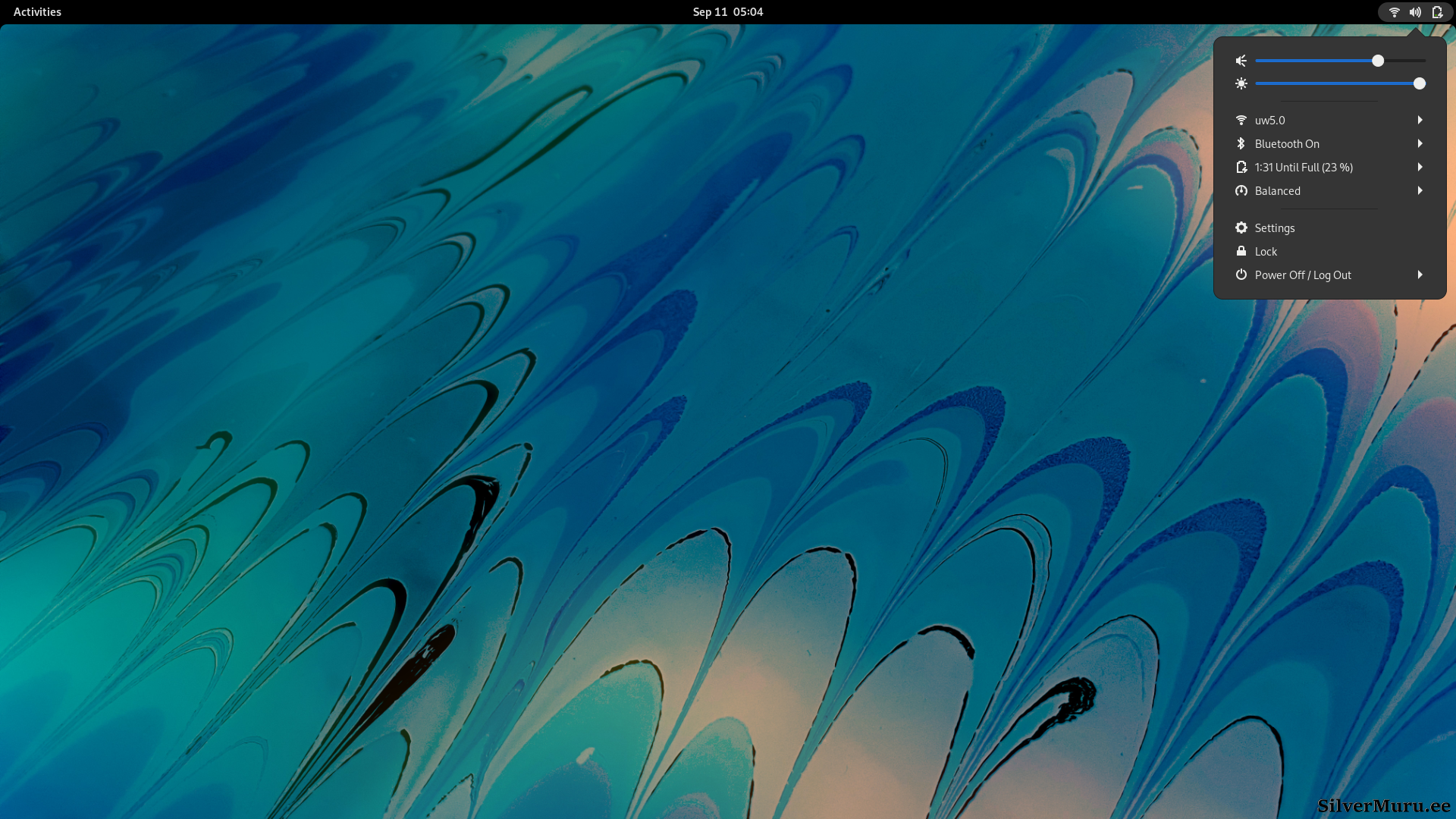Click the power off symbol icon
Viewport: 1456px width, 819px height.
coord(1241,275)
